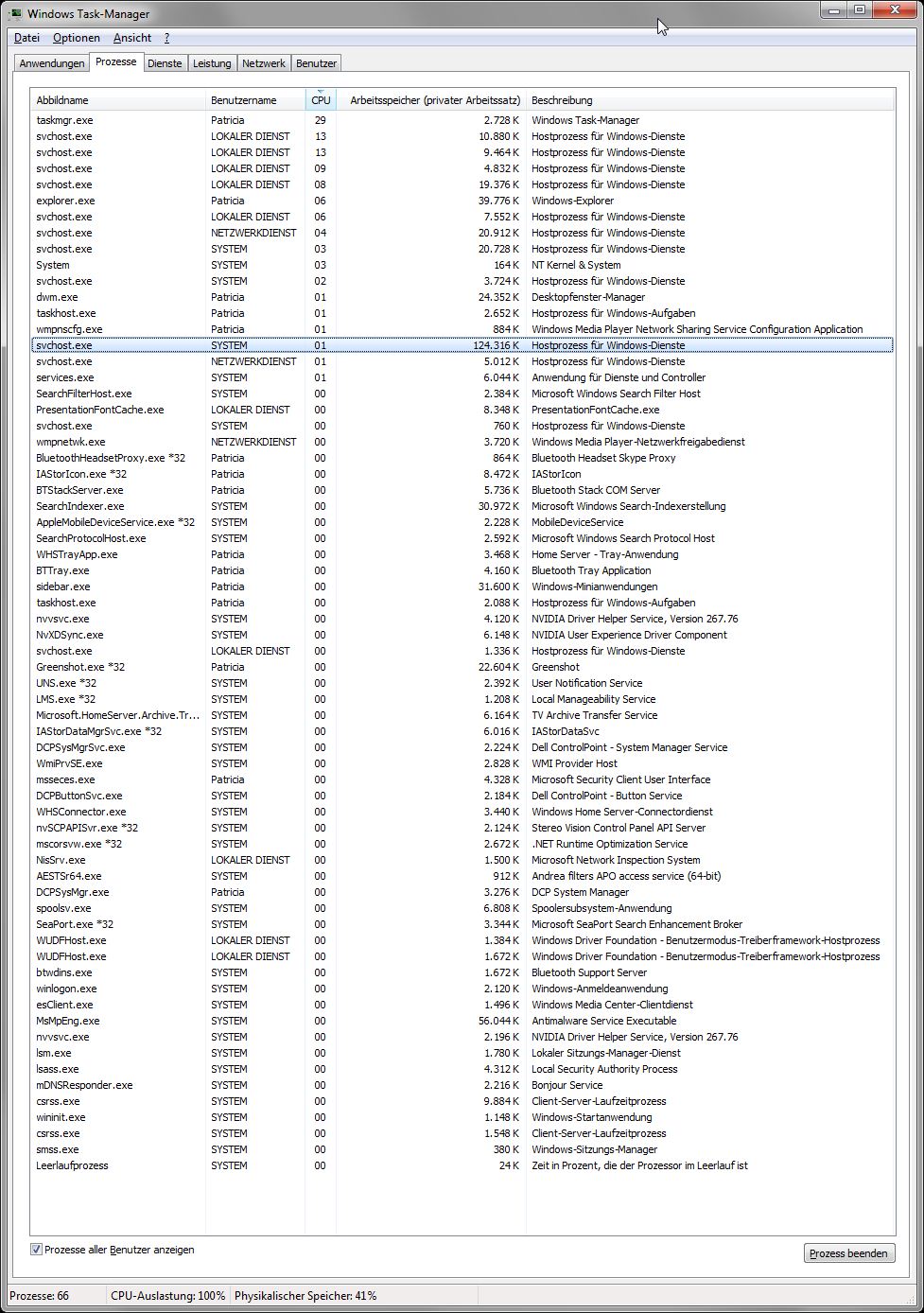Switch to the Netzwerk tab

(264, 63)
